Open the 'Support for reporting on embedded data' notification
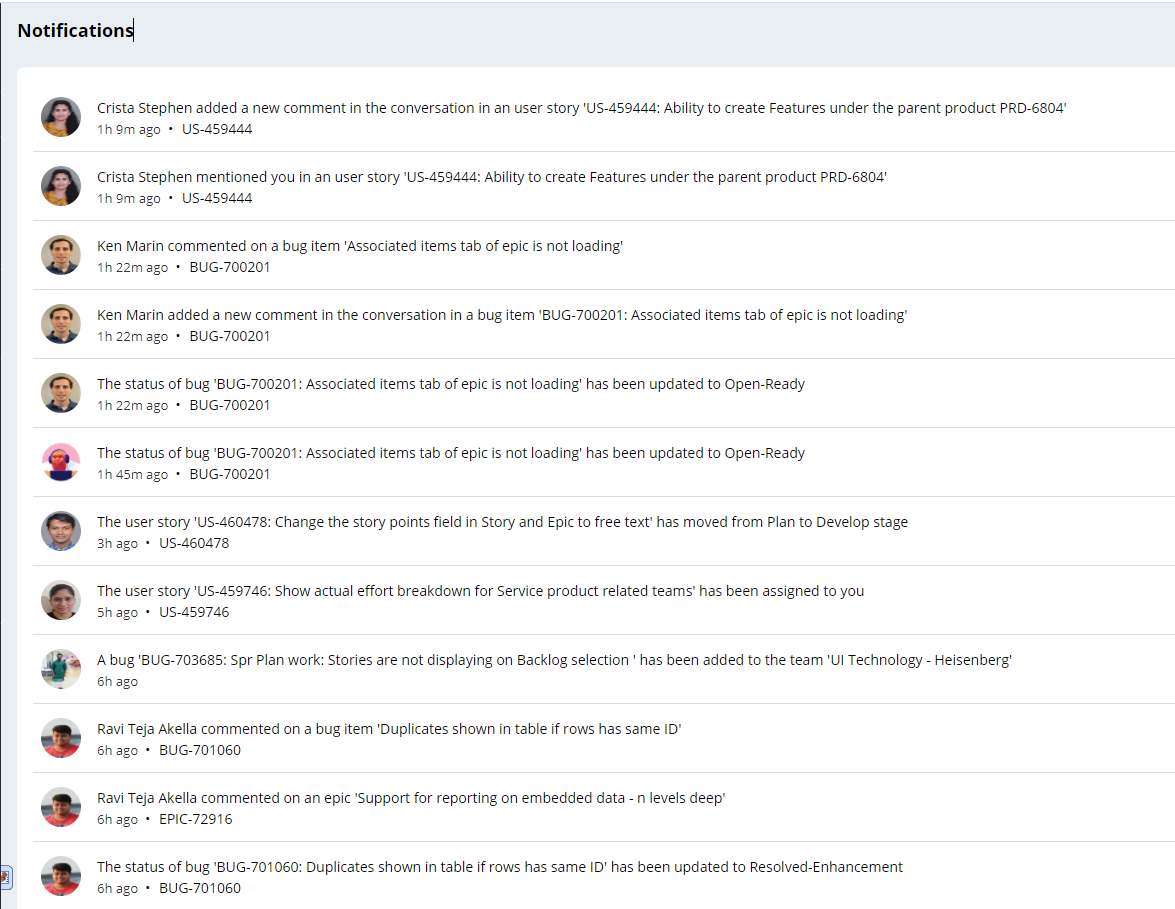This screenshot has width=1175, height=909. [411, 797]
